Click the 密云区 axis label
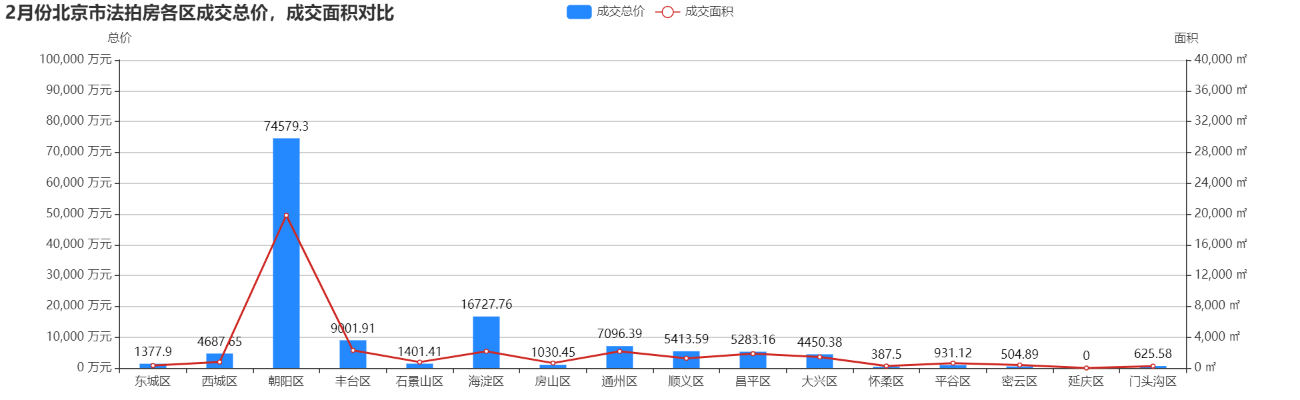The width and height of the screenshot is (1300, 400). 1020,382
